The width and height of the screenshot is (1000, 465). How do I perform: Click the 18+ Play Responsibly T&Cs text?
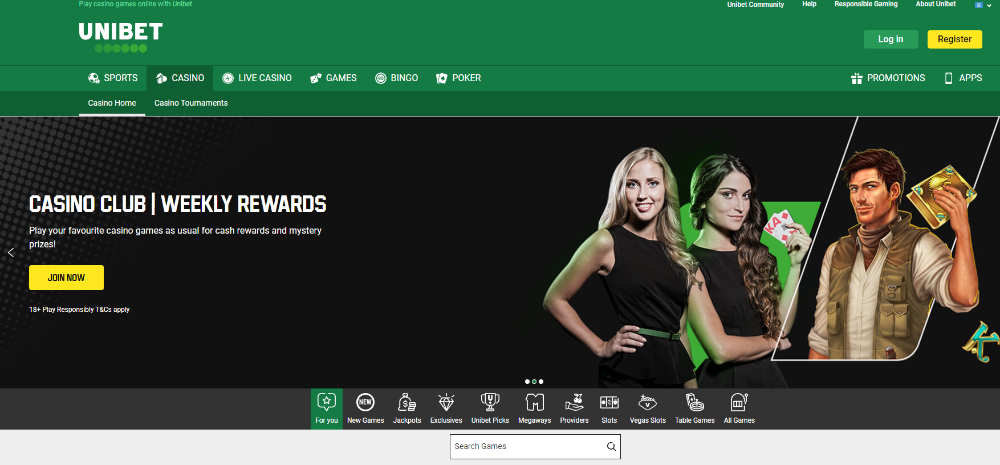pyautogui.click(x=80, y=309)
